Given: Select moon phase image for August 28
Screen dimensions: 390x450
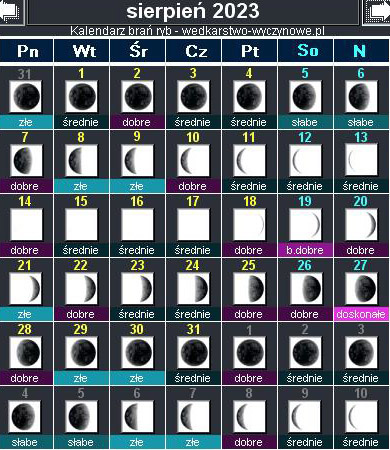Looking at the screenshot, I should point(26,352).
